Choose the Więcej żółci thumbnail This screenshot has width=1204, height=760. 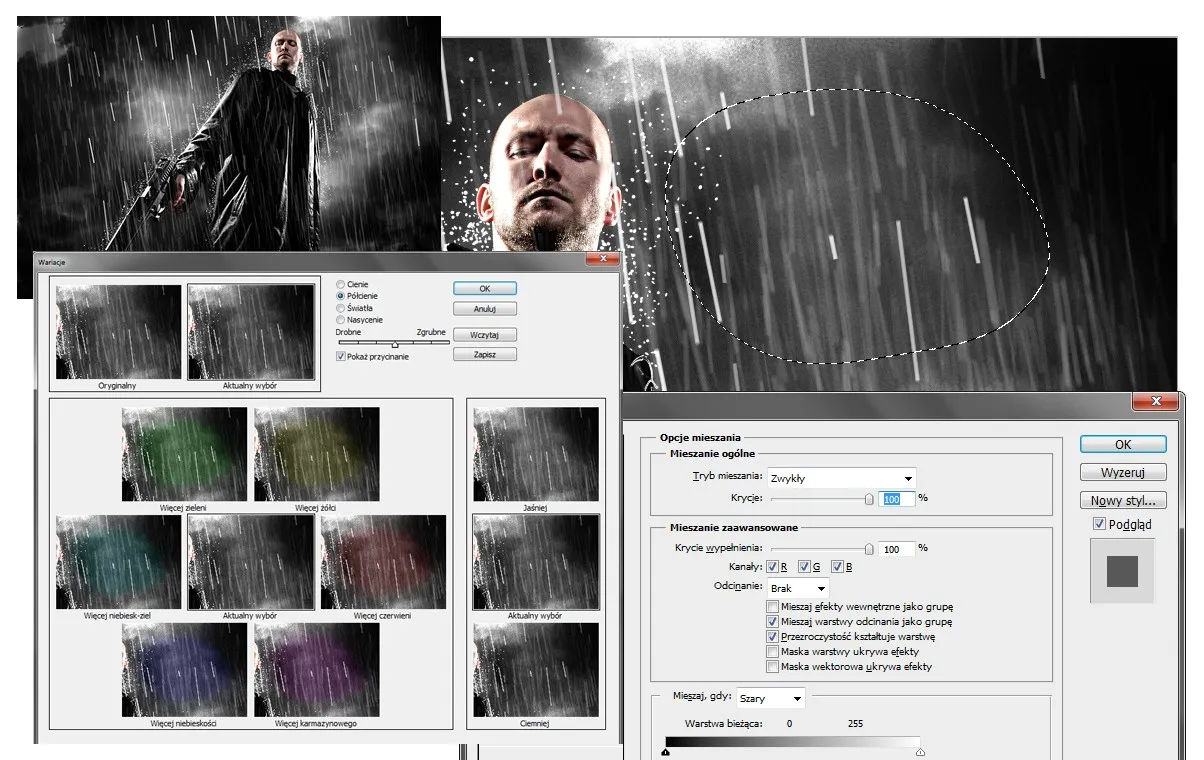click(x=317, y=454)
